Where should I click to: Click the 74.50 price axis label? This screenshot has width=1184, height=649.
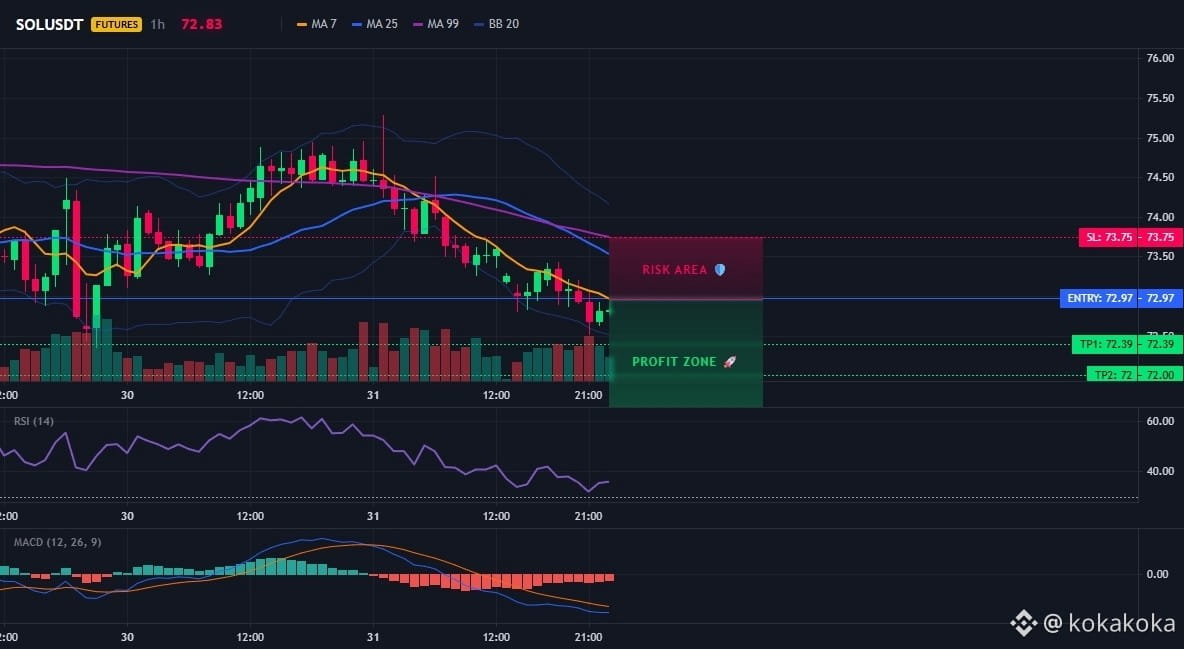(x=1160, y=178)
